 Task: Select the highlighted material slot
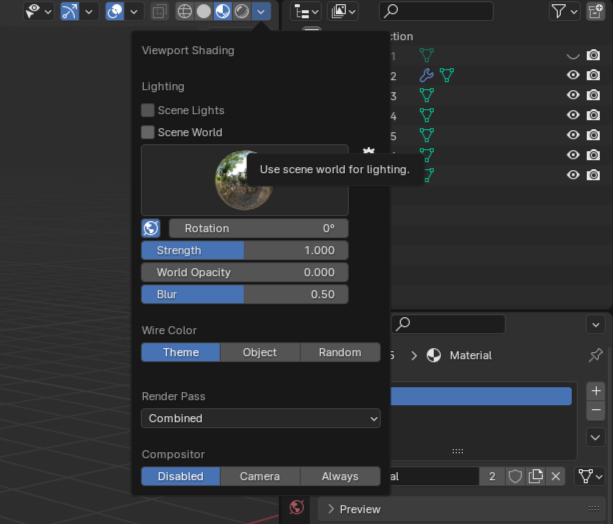481,396
